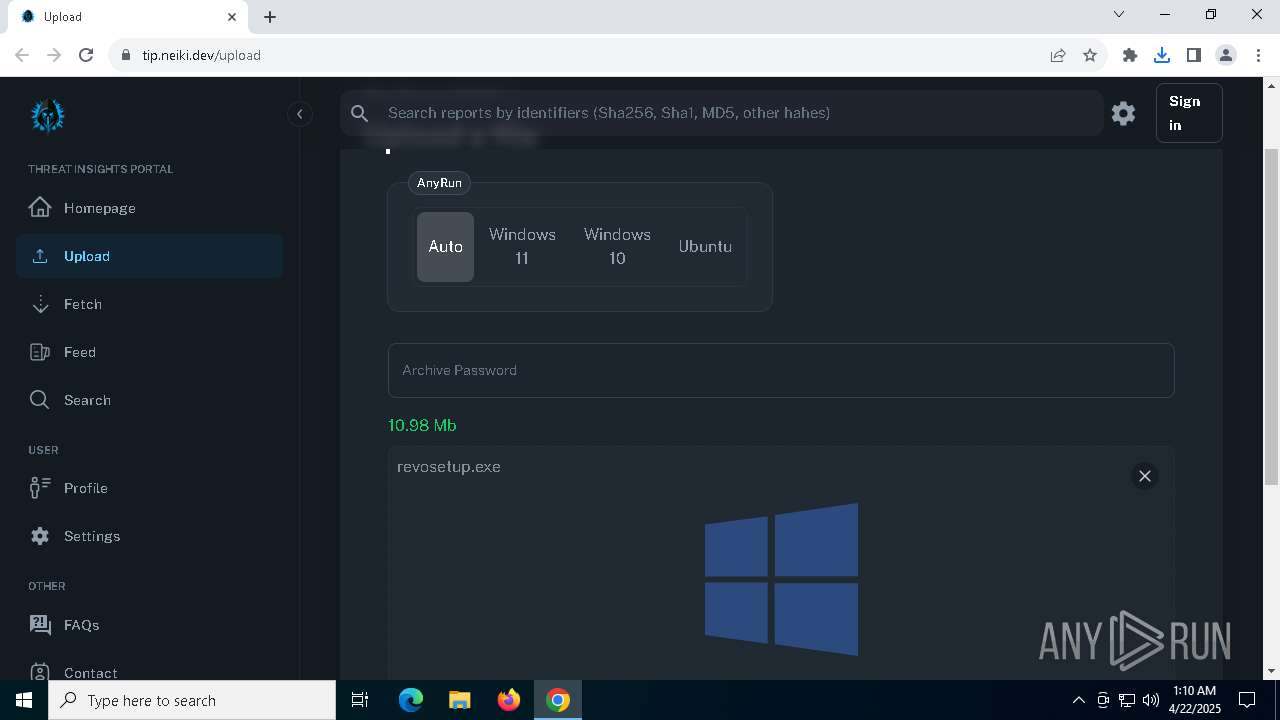The image size is (1280, 720).
Task: Remove revosetup.exe with the X button
Action: click(1145, 476)
